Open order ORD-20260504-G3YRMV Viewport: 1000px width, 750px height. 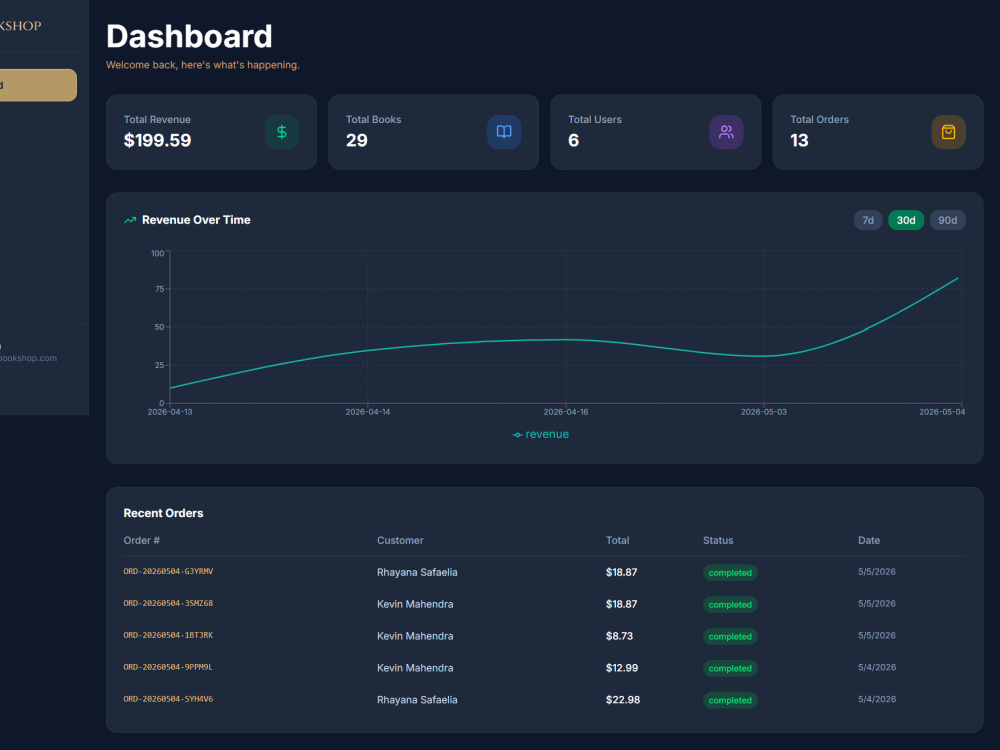168,571
